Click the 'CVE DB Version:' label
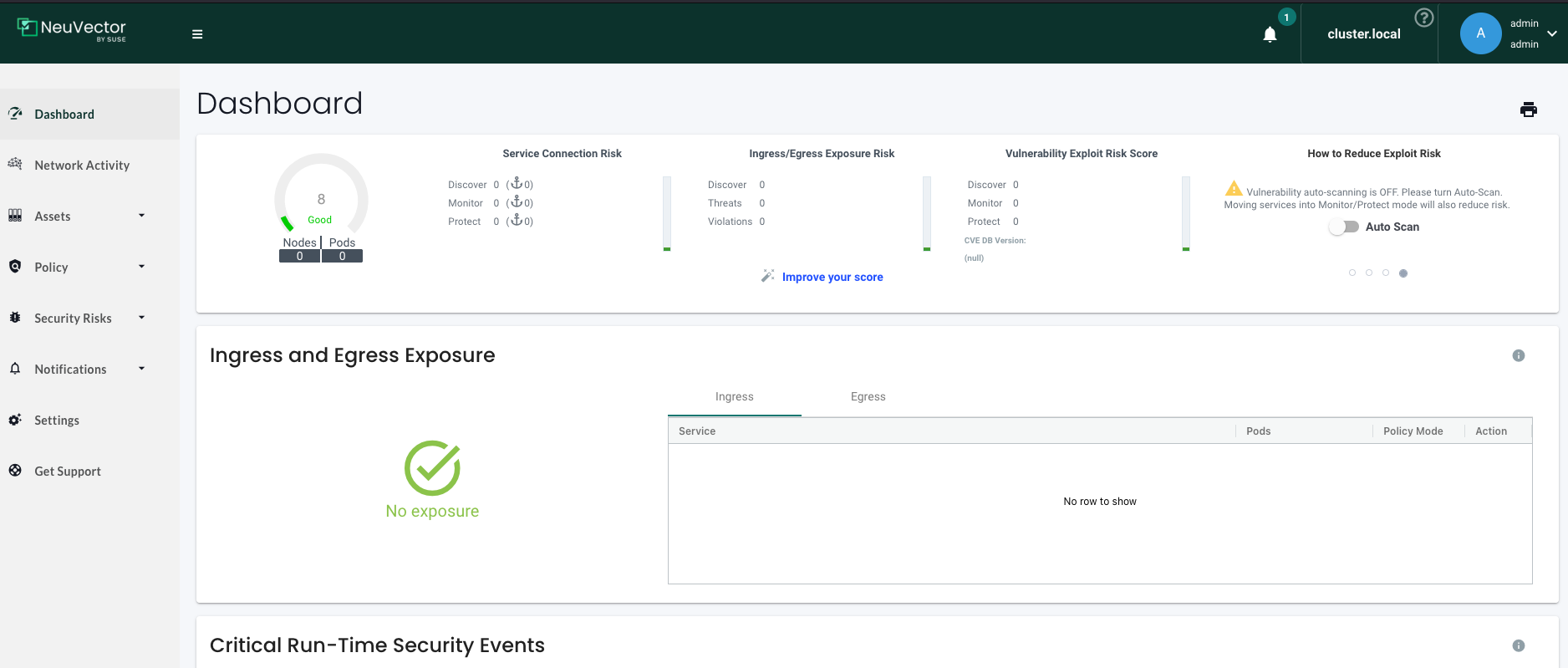The image size is (1568, 668). (x=995, y=241)
